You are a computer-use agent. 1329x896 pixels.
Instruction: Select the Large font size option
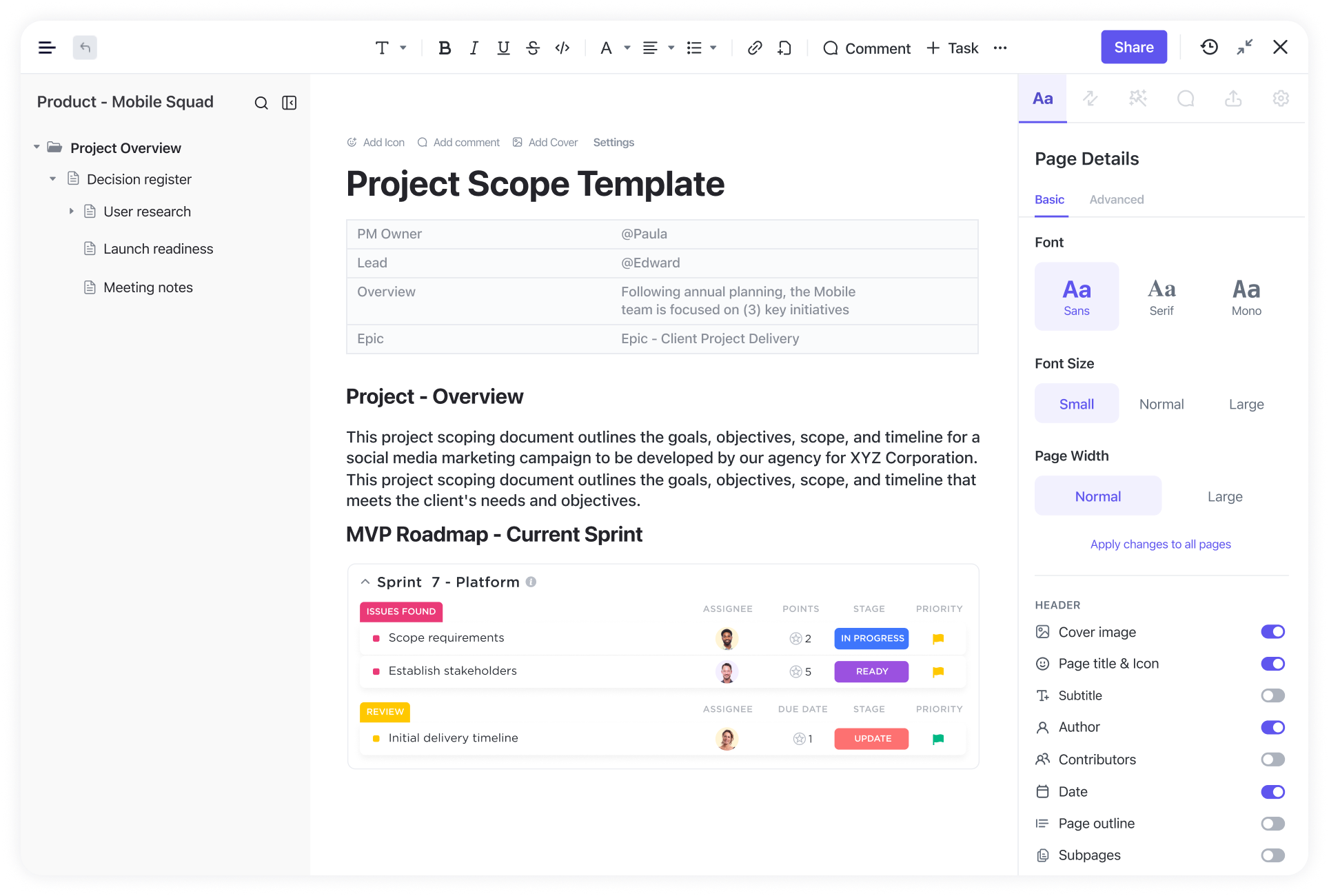point(1246,403)
